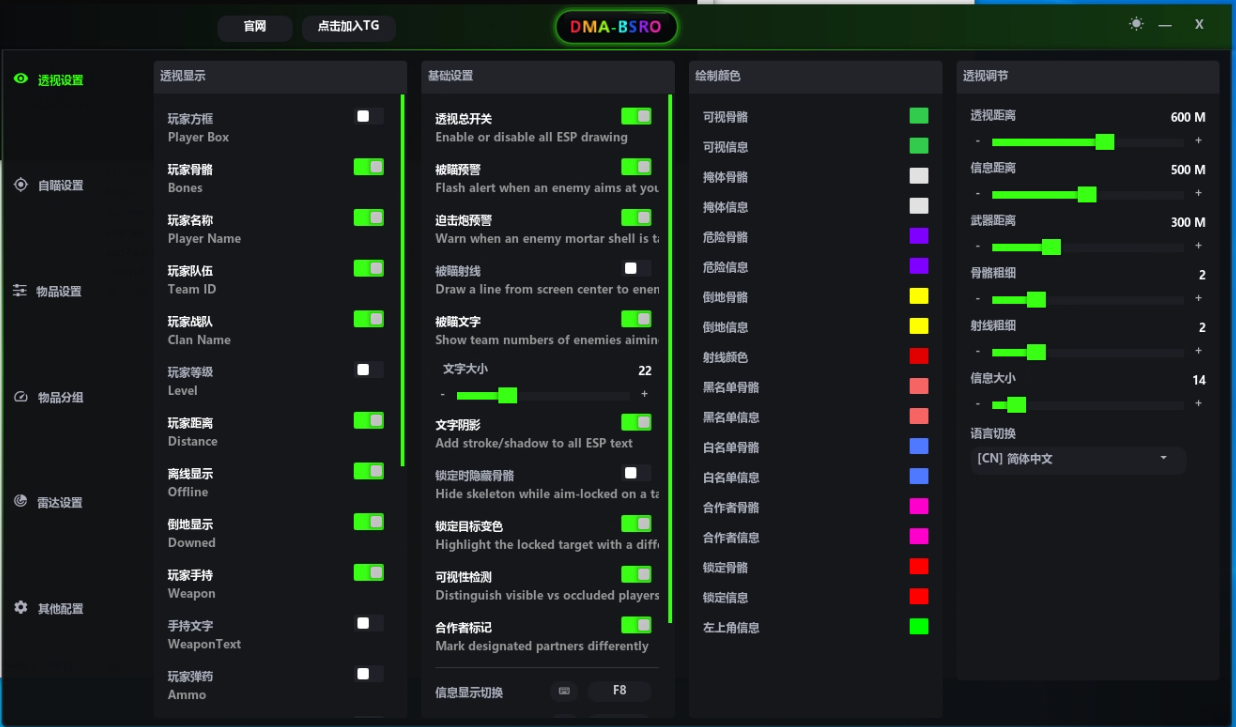Switch to 其他配置 tab
This screenshot has height=727, width=1236.
60,608
